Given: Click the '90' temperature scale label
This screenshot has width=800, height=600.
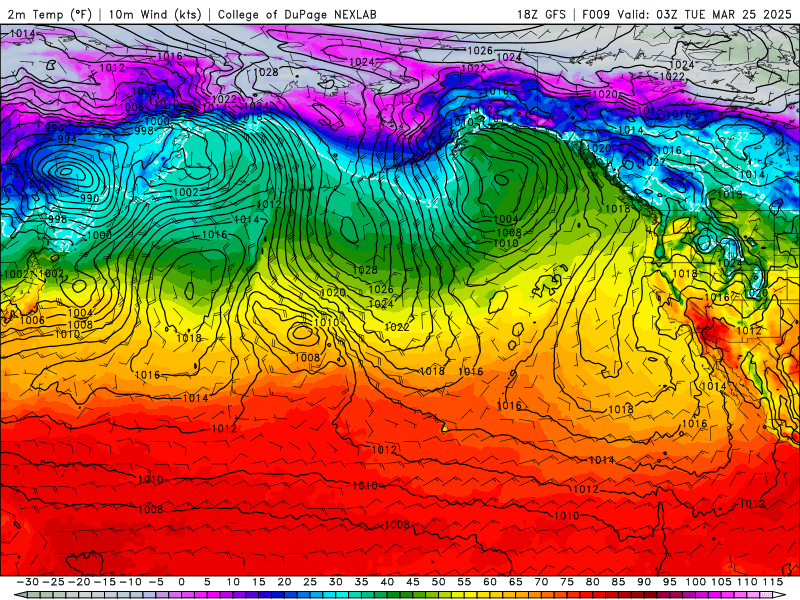Looking at the screenshot, I should tap(644, 582).
